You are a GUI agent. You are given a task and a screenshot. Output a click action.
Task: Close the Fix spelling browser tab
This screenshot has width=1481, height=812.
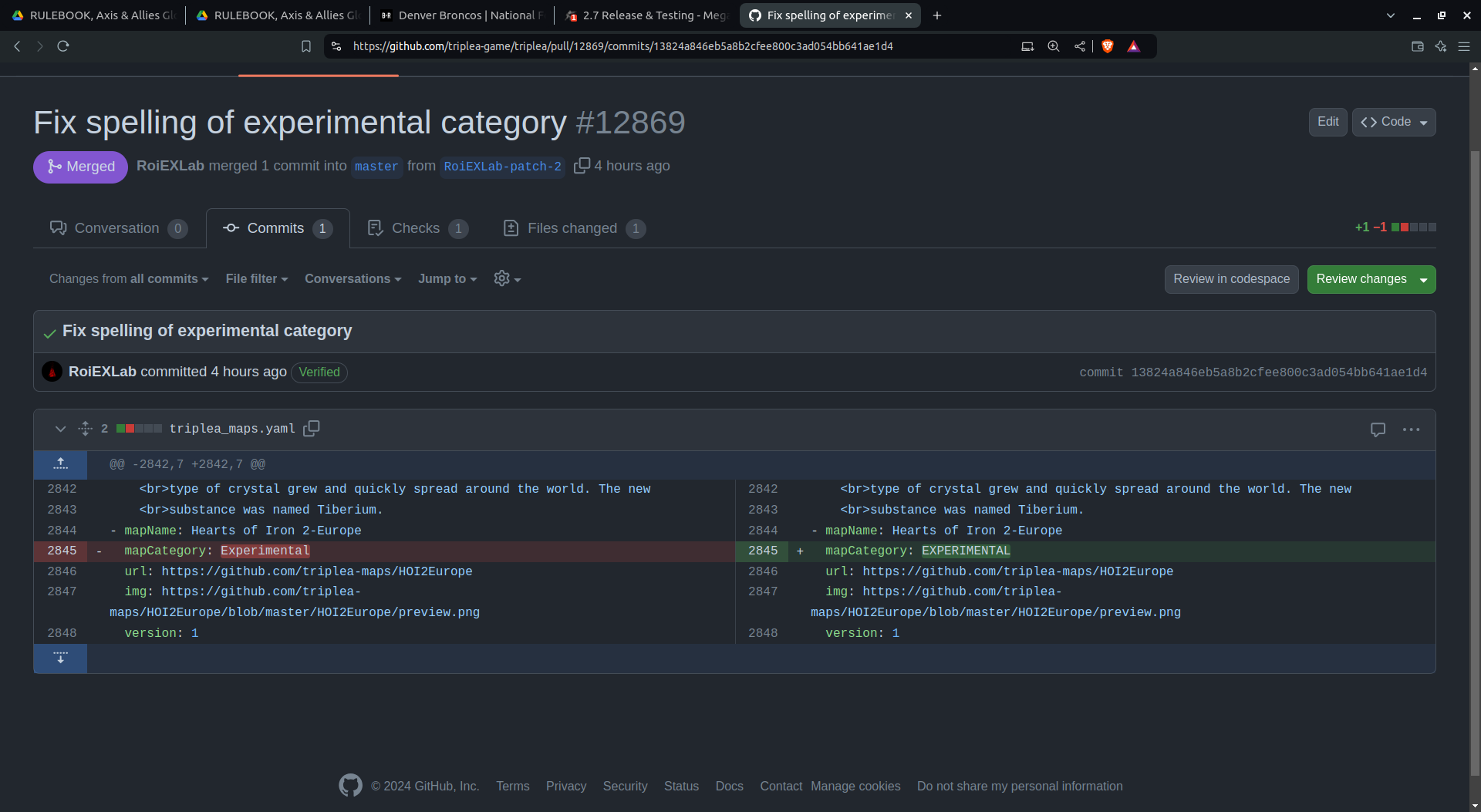click(909, 15)
